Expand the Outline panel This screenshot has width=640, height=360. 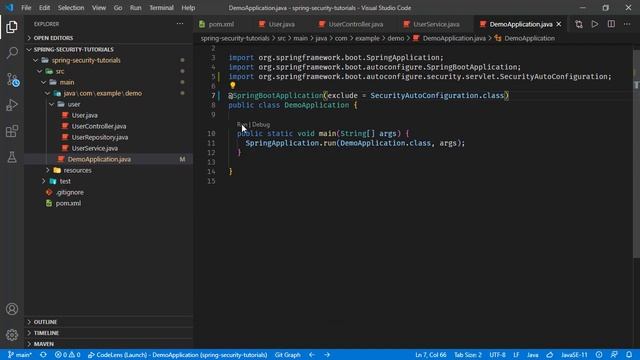(x=108, y=322)
